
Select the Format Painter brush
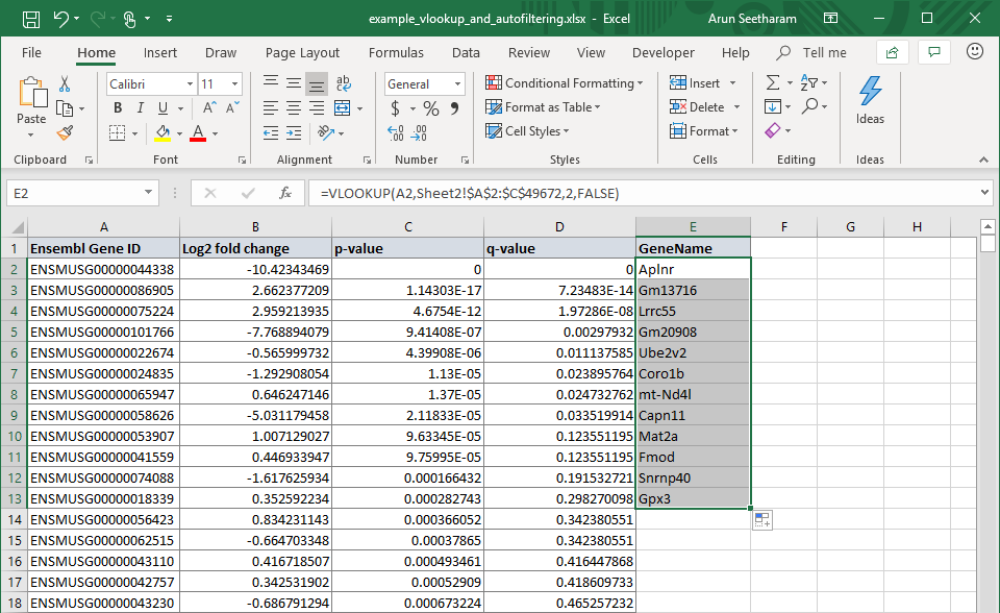64,133
